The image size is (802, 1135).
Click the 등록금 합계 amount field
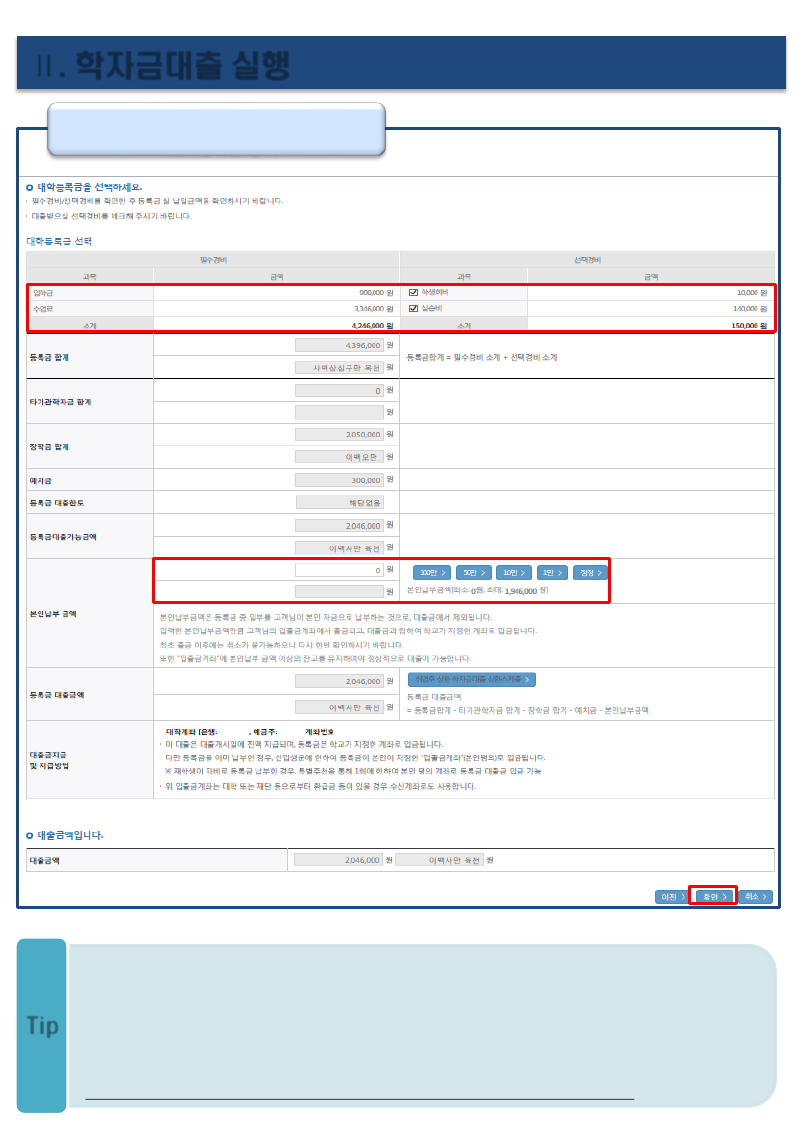point(339,345)
